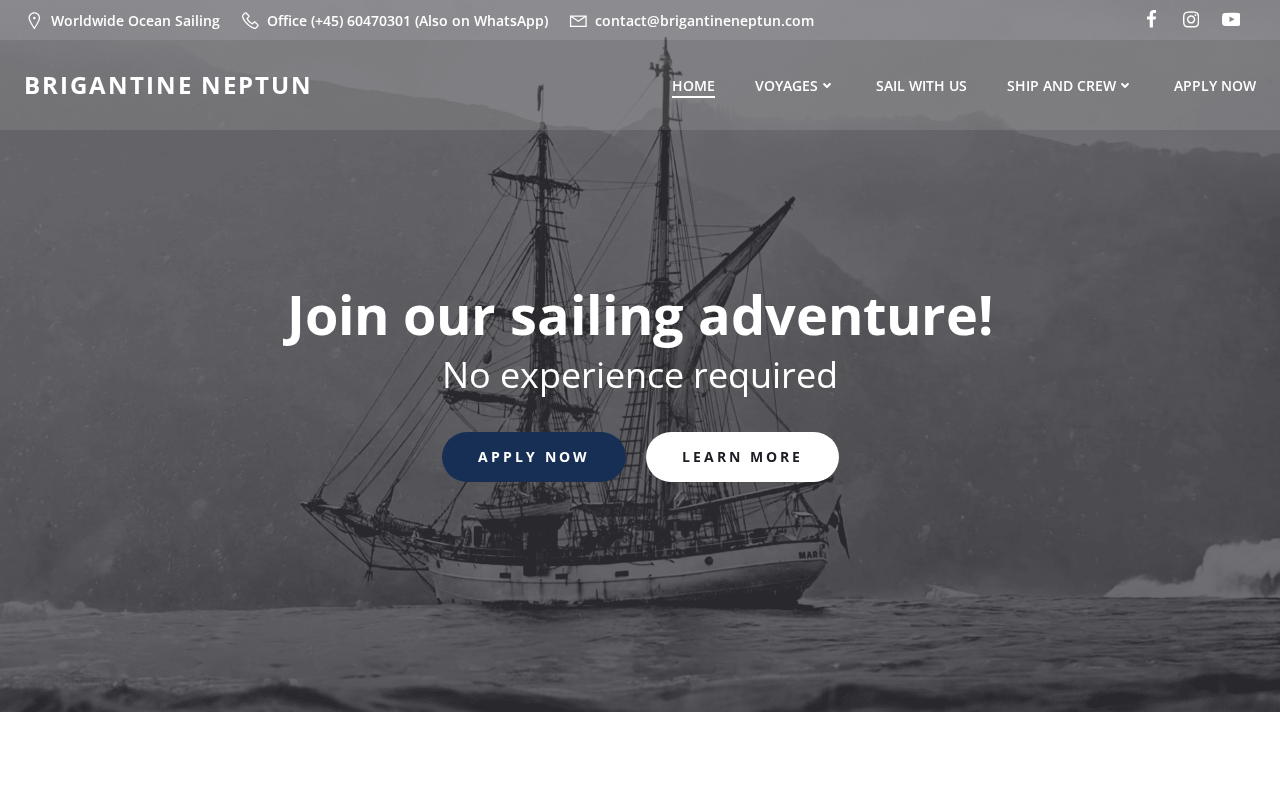Click the contact email address link

pyautogui.click(x=704, y=21)
